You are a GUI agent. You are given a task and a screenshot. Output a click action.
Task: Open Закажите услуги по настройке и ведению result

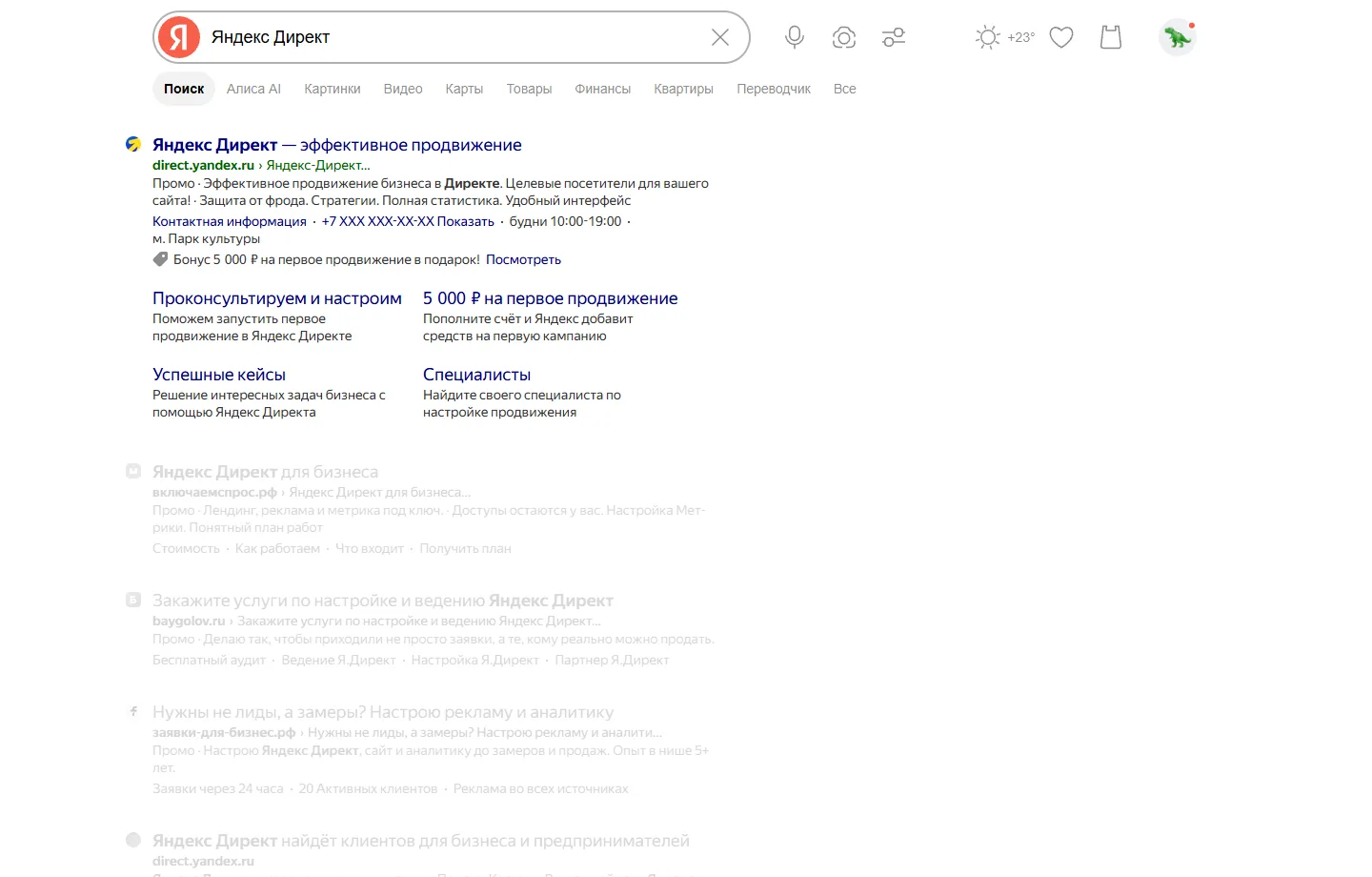tap(383, 601)
